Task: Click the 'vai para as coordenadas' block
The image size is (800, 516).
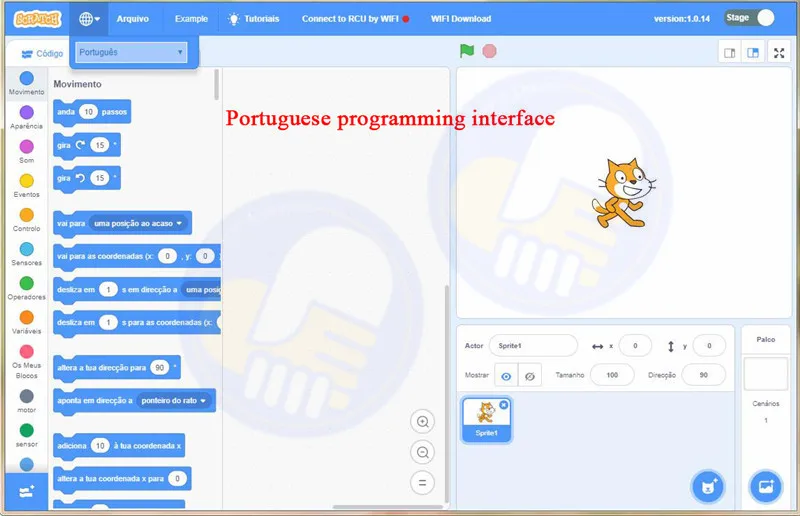Action: 137,256
